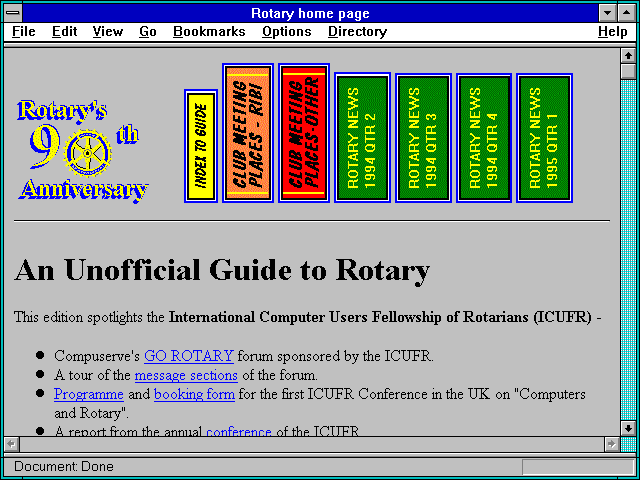Follow the GO ROTARY link

[189, 356]
